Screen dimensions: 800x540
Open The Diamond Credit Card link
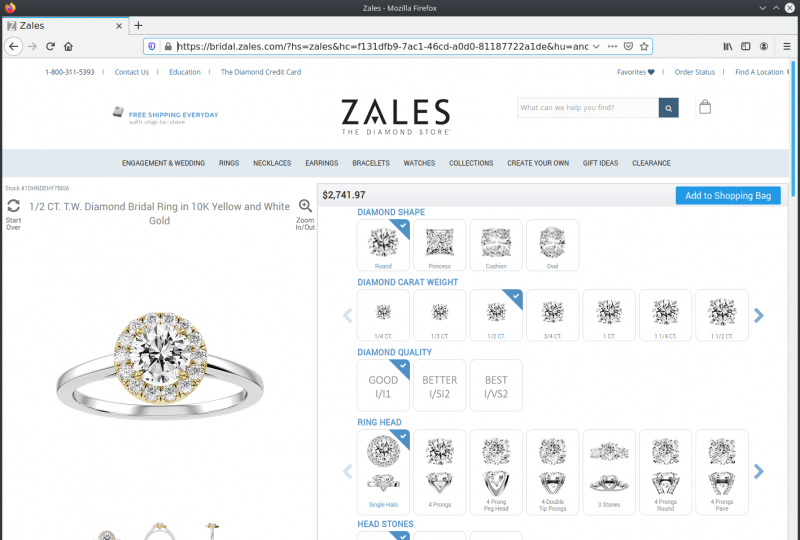click(261, 72)
